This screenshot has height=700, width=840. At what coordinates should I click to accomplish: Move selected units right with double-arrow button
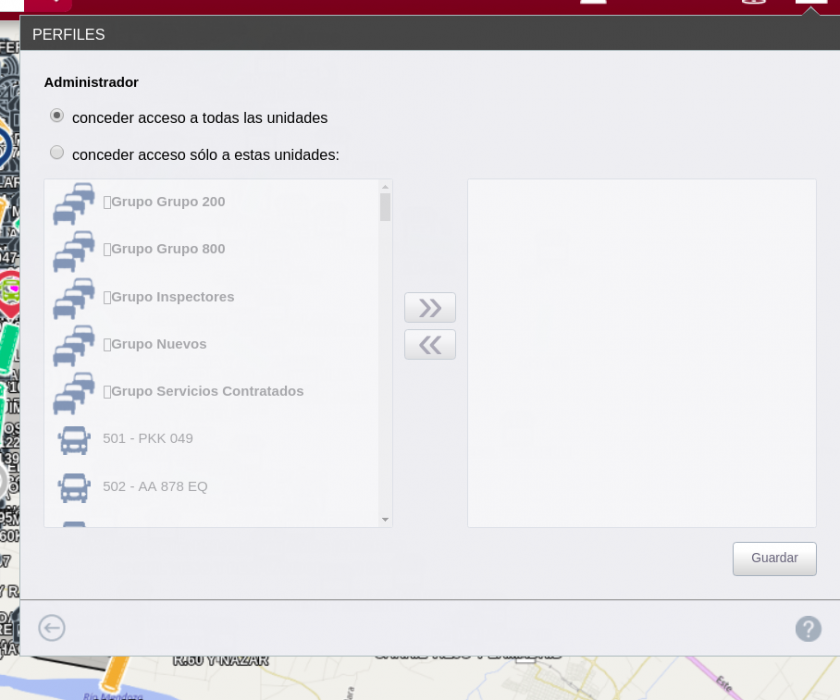tap(429, 307)
